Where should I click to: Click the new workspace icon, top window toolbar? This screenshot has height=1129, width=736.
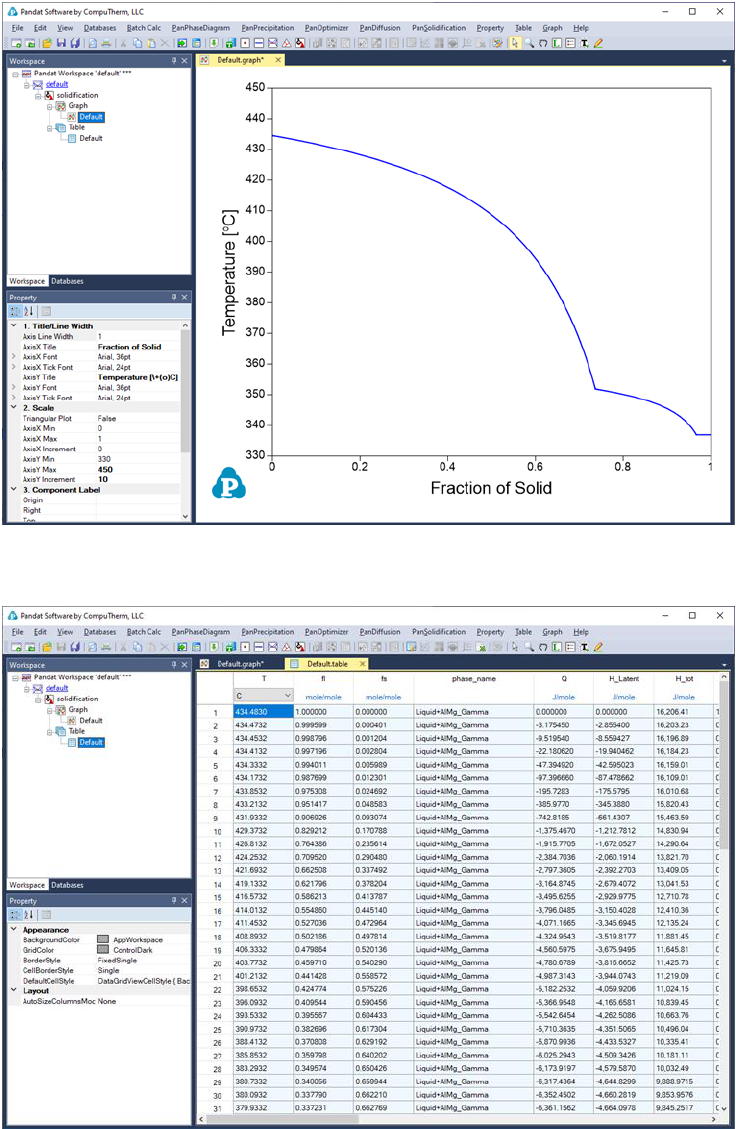point(16,43)
